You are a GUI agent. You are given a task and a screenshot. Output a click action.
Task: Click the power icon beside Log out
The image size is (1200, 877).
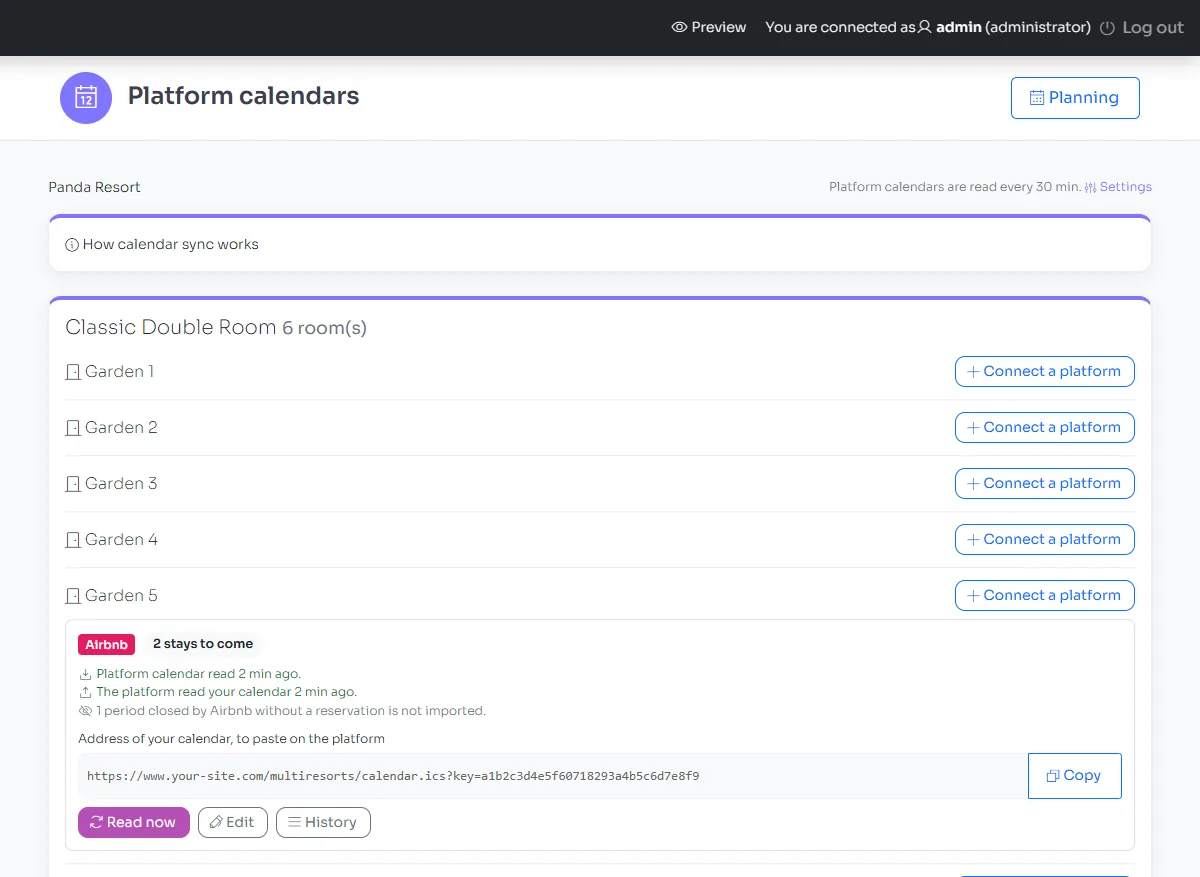pos(1107,28)
